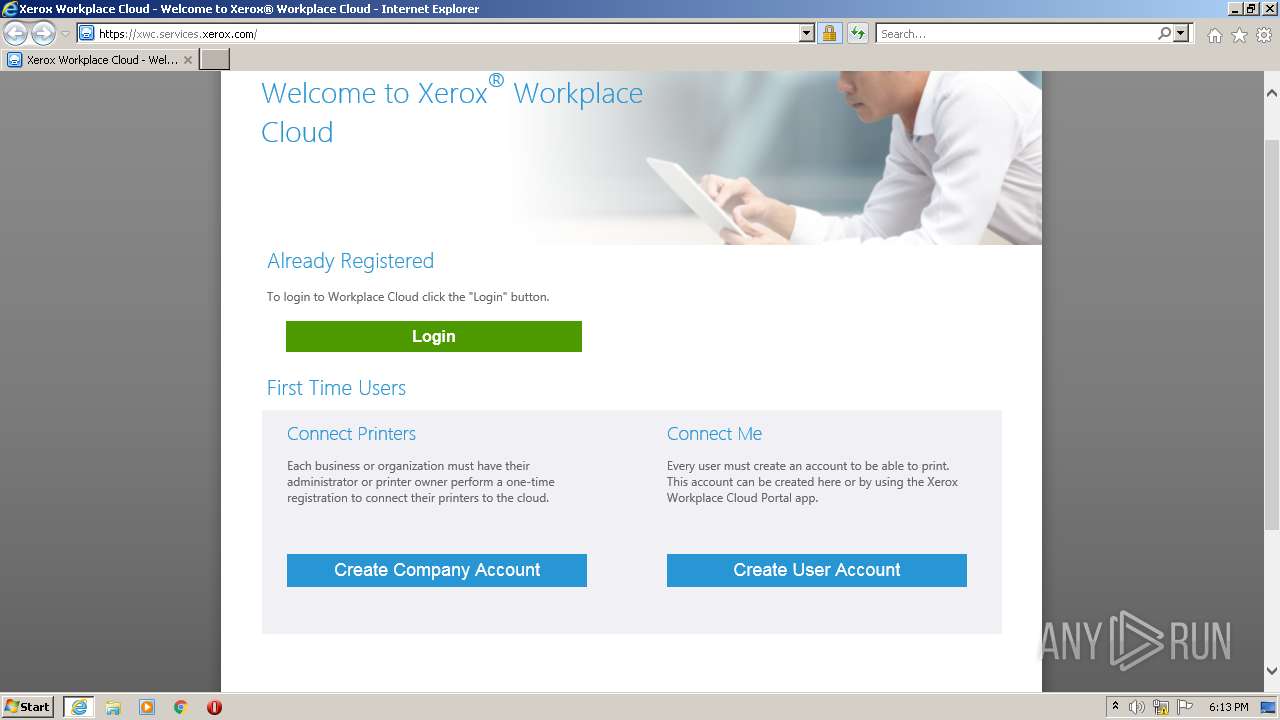
Task: Open the network tray icon
Action: coord(1161,707)
